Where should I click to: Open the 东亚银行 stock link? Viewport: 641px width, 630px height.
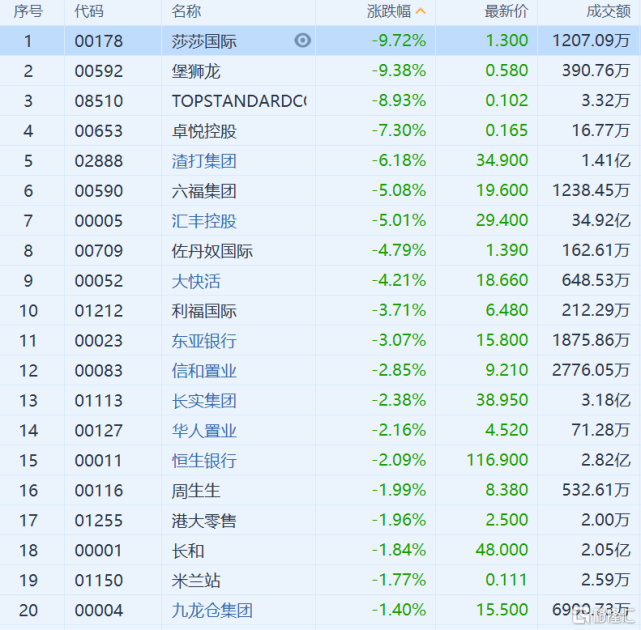[x=204, y=341]
